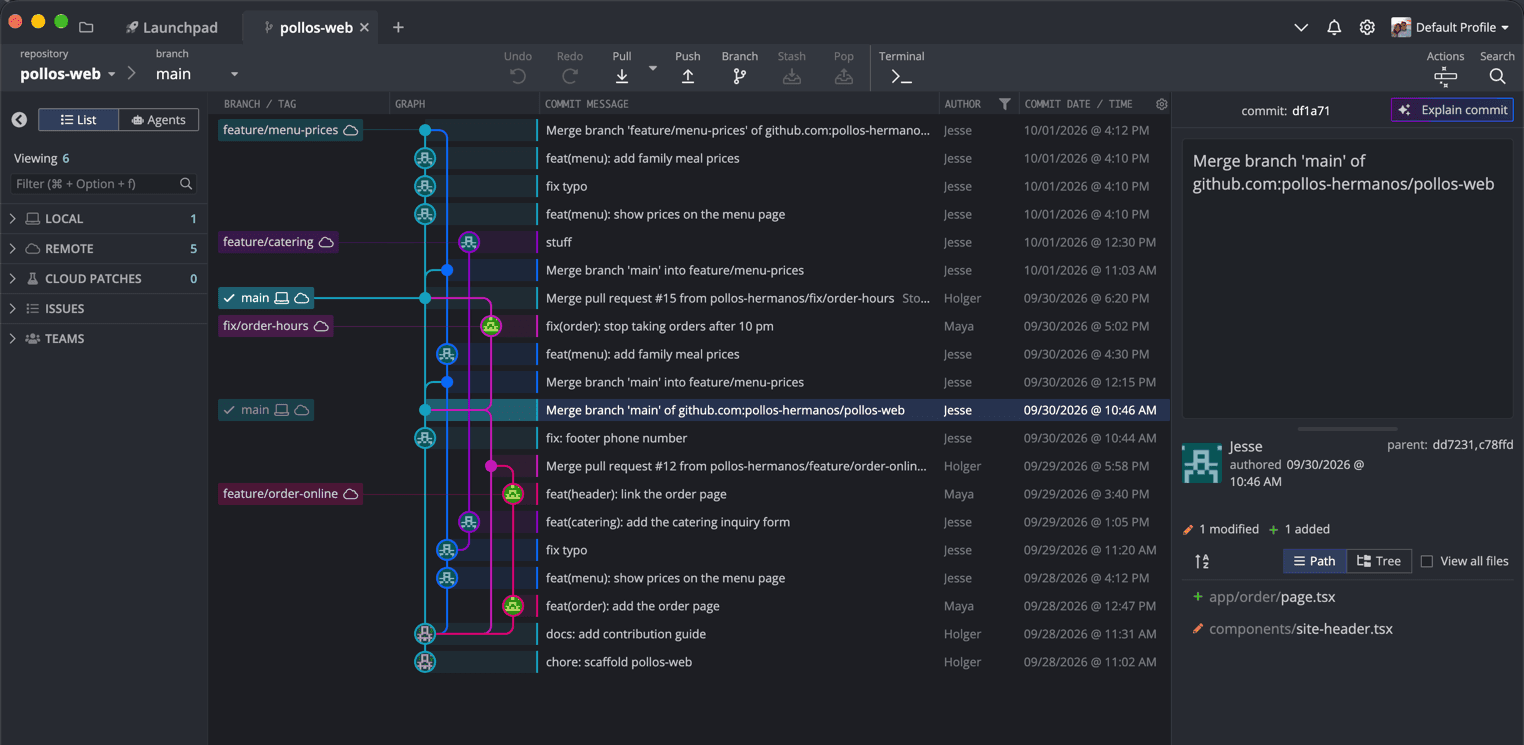Switch file view to Path

(x=1315, y=561)
